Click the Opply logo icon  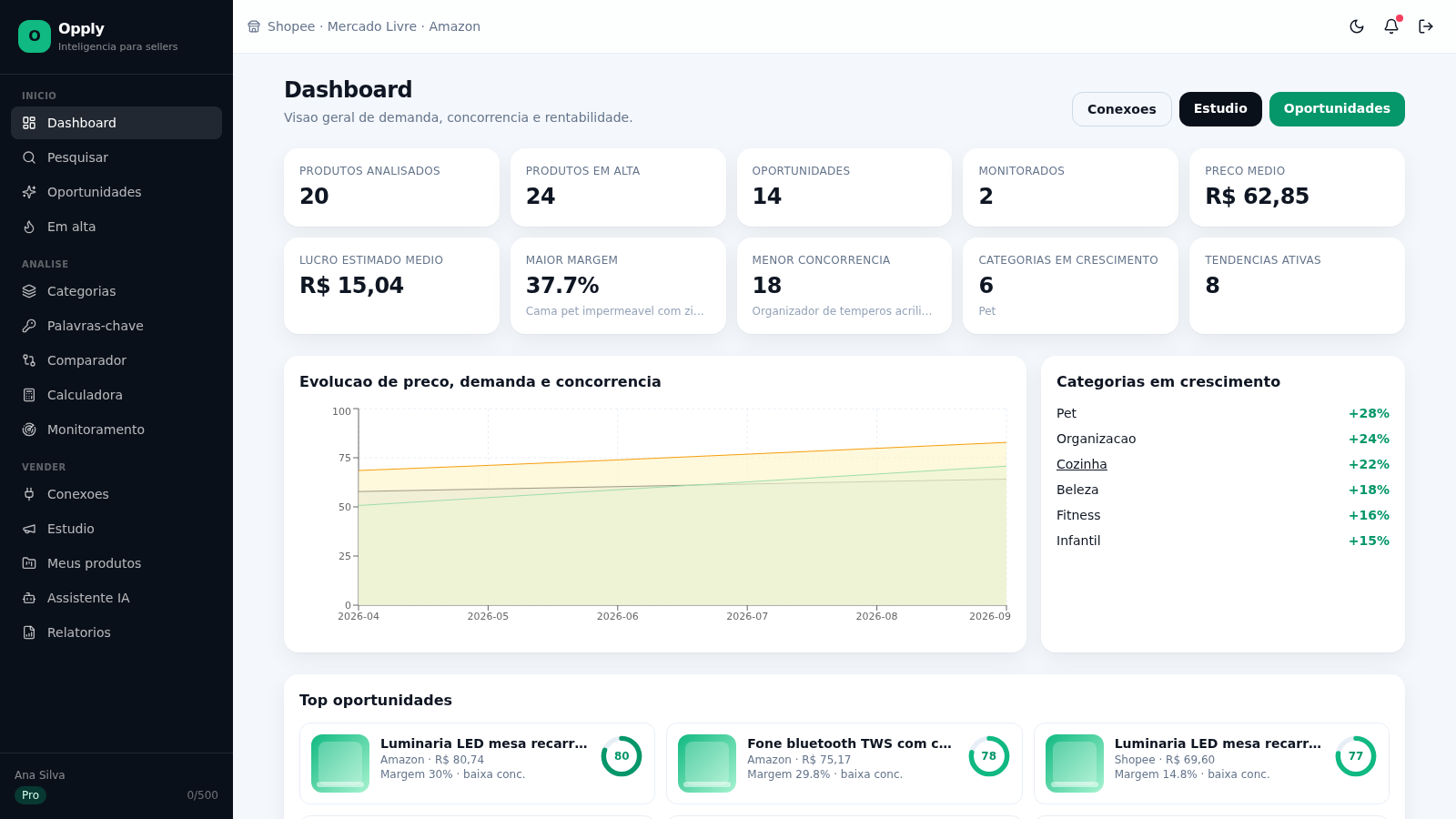click(35, 36)
